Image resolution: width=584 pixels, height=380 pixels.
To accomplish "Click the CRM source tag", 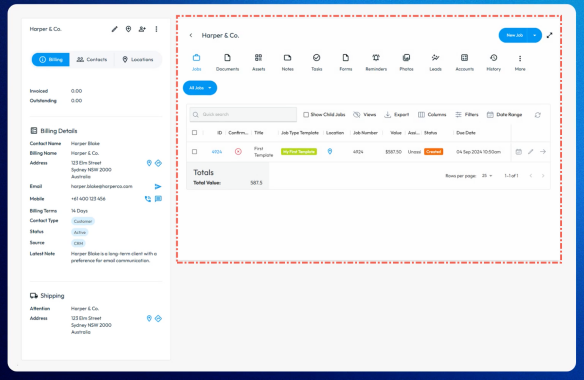I will (78, 243).
